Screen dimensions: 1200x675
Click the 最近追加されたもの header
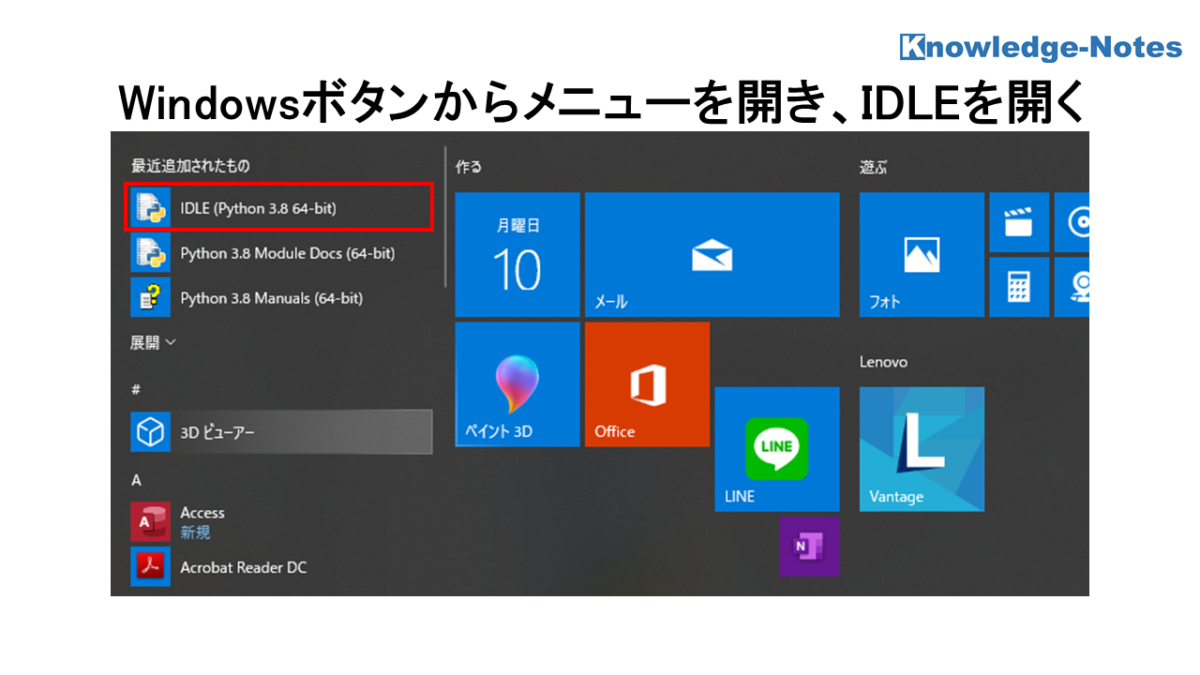[x=190, y=164]
